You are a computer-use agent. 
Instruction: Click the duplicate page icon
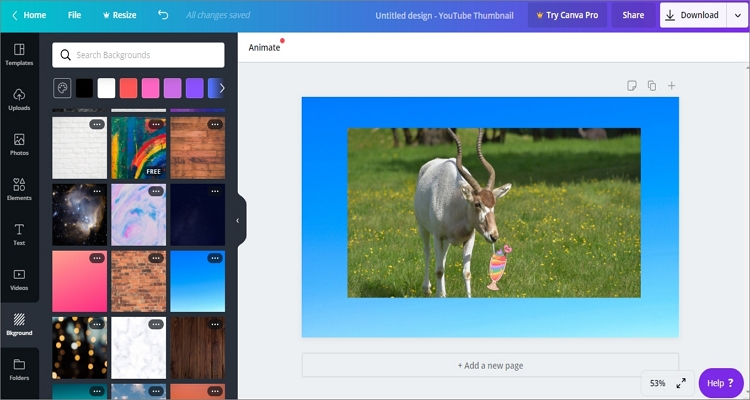[651, 86]
